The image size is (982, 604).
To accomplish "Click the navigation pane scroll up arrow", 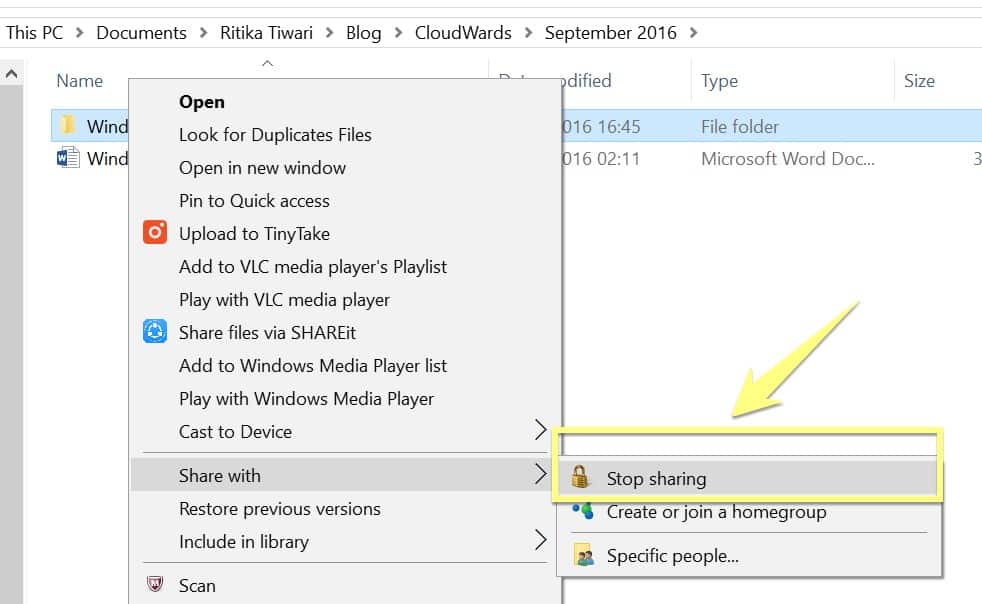I will pos(11,74).
